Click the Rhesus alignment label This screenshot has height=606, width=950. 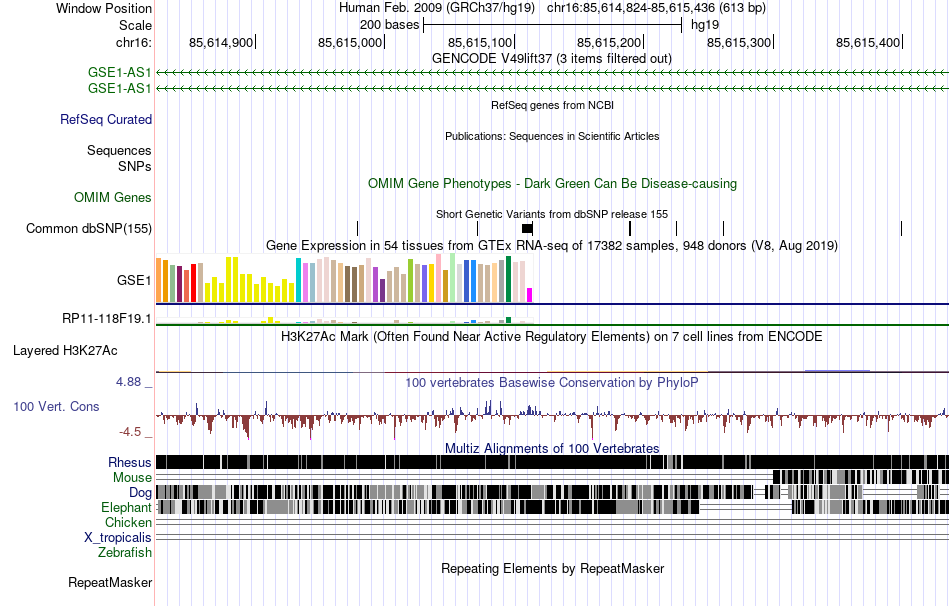[x=130, y=462]
